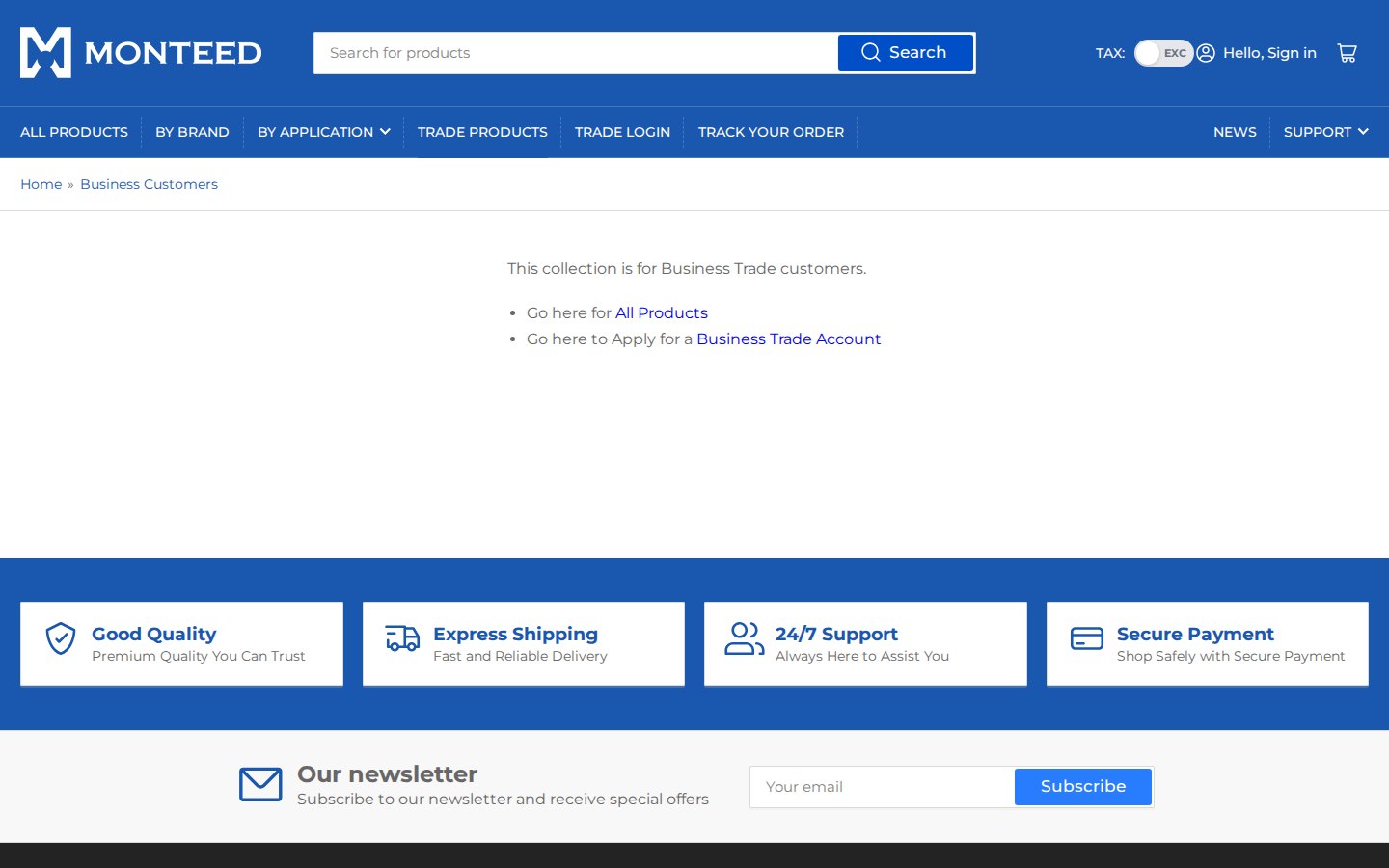Expand the Support dropdown menu
The image size is (1389, 868).
[1325, 132]
